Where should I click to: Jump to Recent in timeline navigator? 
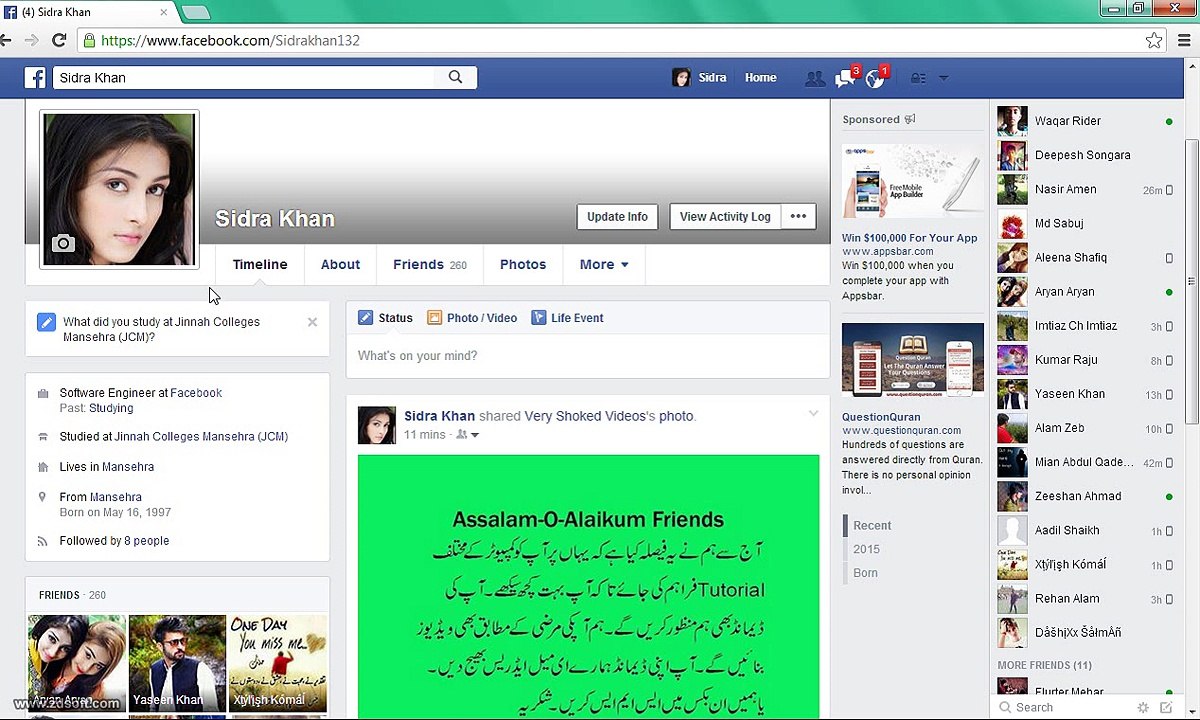pos(872,525)
